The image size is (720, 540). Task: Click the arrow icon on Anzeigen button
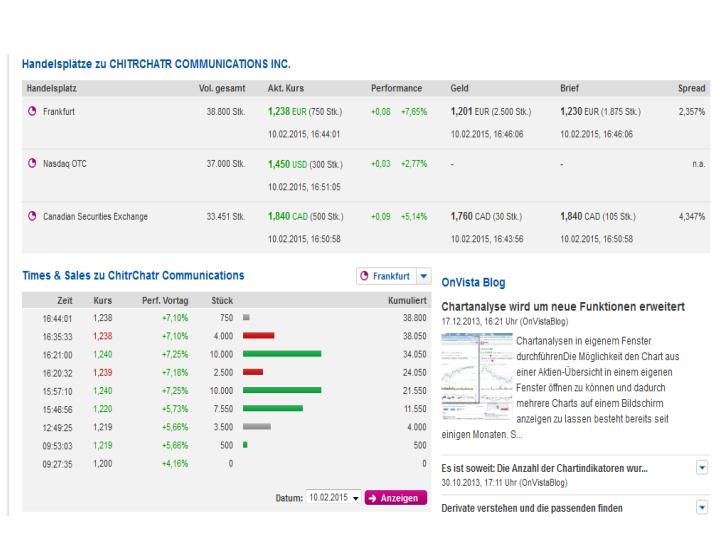(x=371, y=498)
